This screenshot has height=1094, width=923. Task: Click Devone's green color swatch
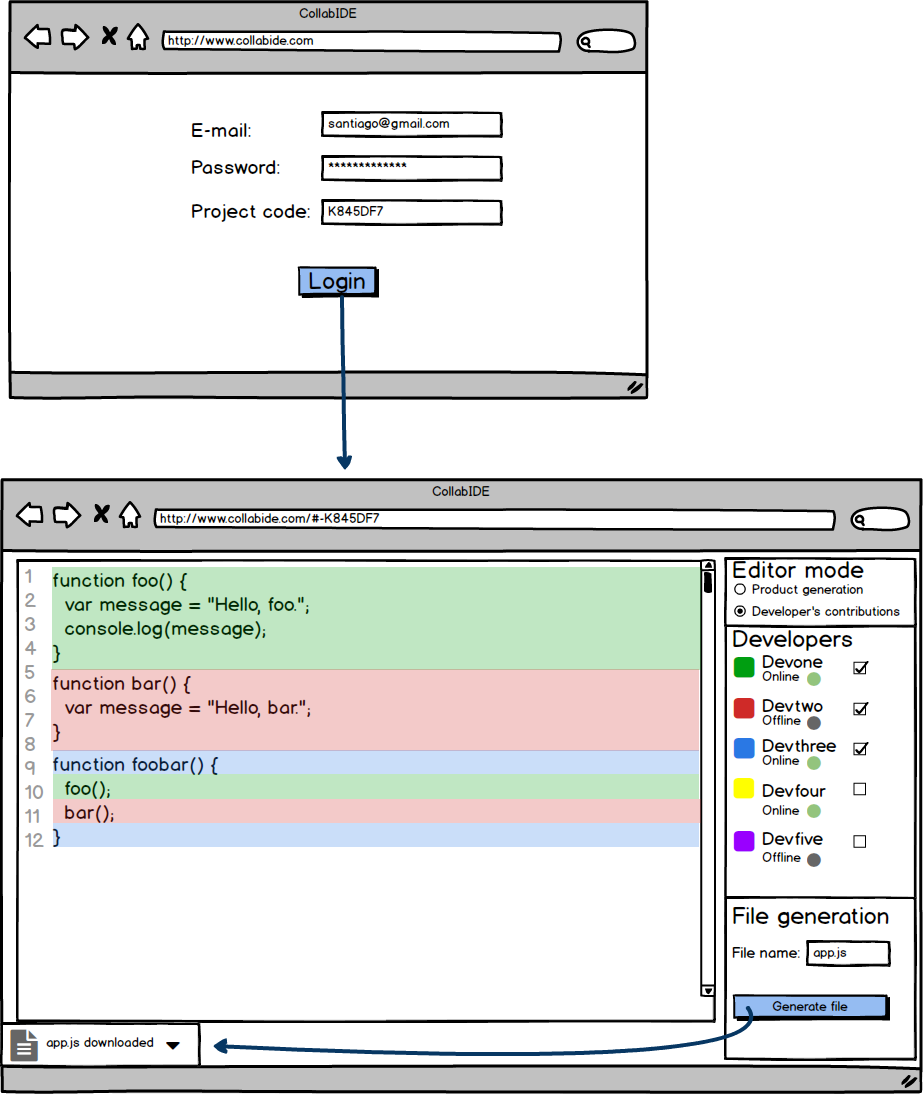point(744,667)
